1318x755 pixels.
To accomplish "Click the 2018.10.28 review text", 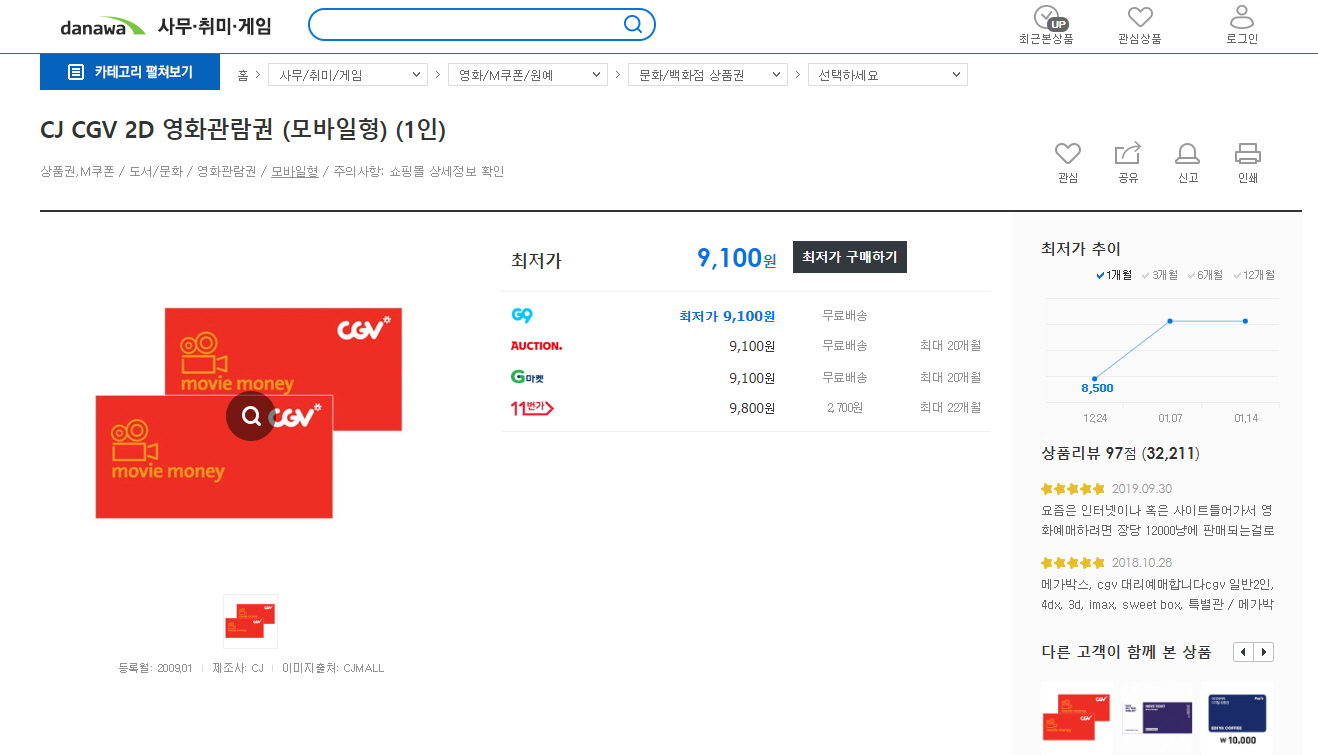I will 1158,595.
